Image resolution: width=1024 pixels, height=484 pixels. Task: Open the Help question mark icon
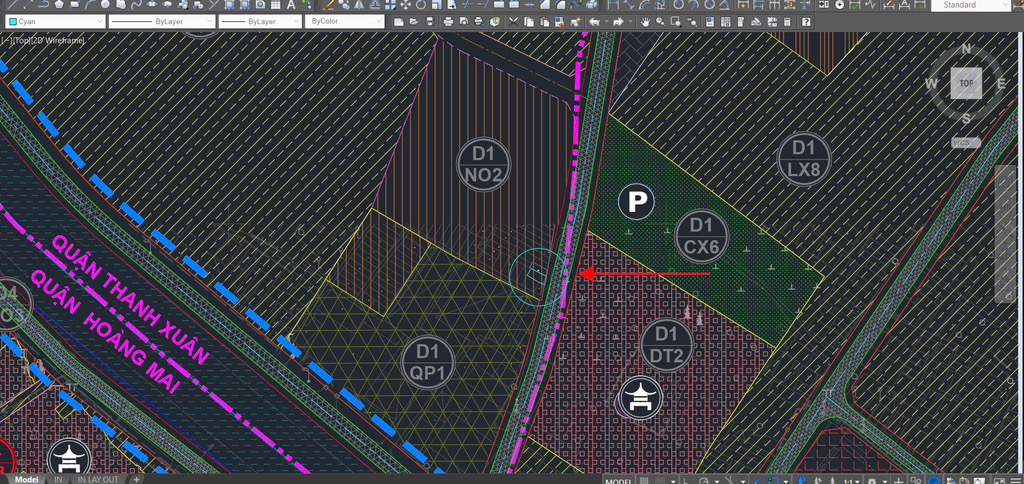tap(805, 21)
